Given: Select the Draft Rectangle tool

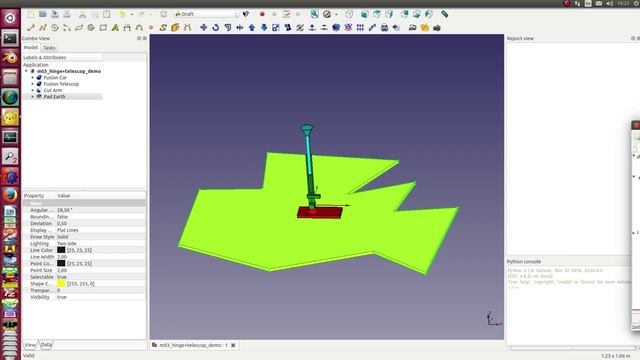Looking at the screenshot, I should (103, 28).
